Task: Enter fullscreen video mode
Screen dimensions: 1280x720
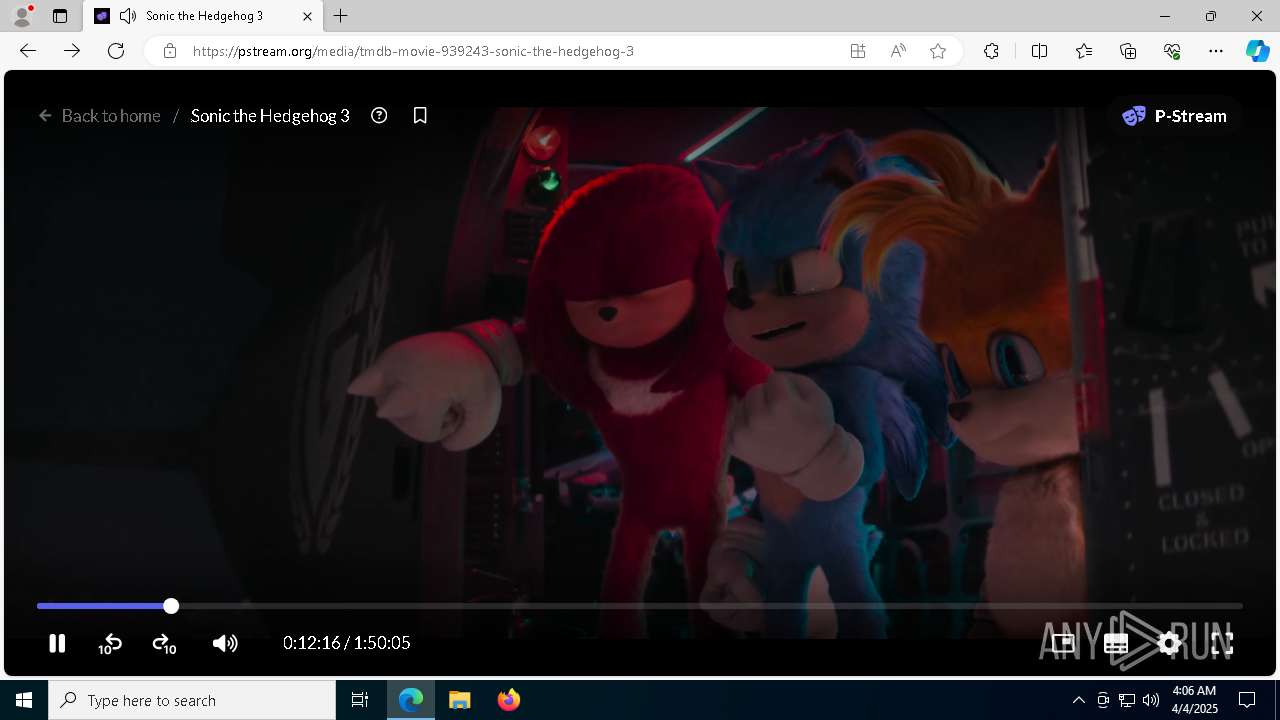Action: click(1222, 643)
